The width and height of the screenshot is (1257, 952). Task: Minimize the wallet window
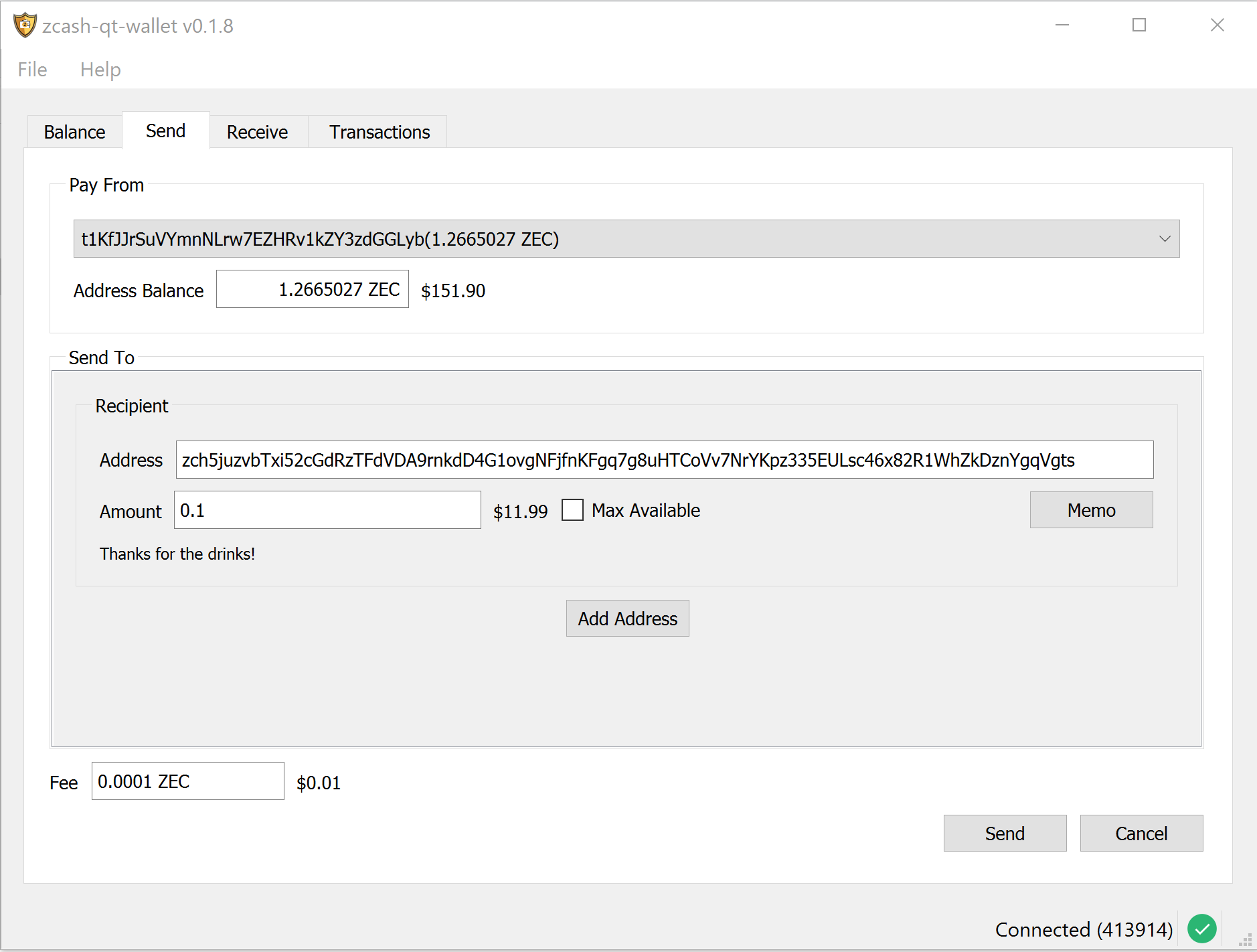(1062, 25)
